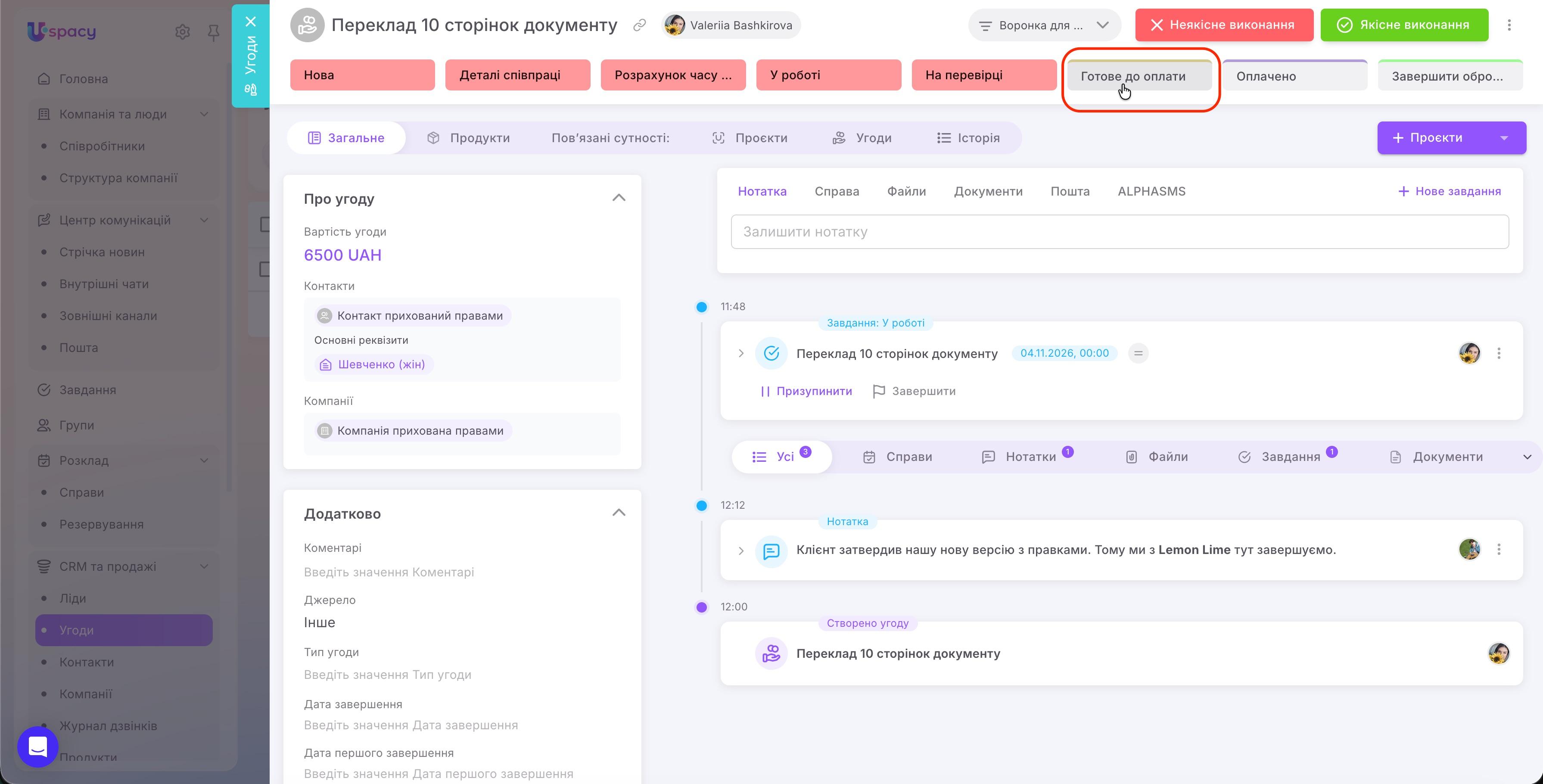Mark deal as Неякісне виконання
This screenshot has width=1543, height=784.
click(1224, 25)
